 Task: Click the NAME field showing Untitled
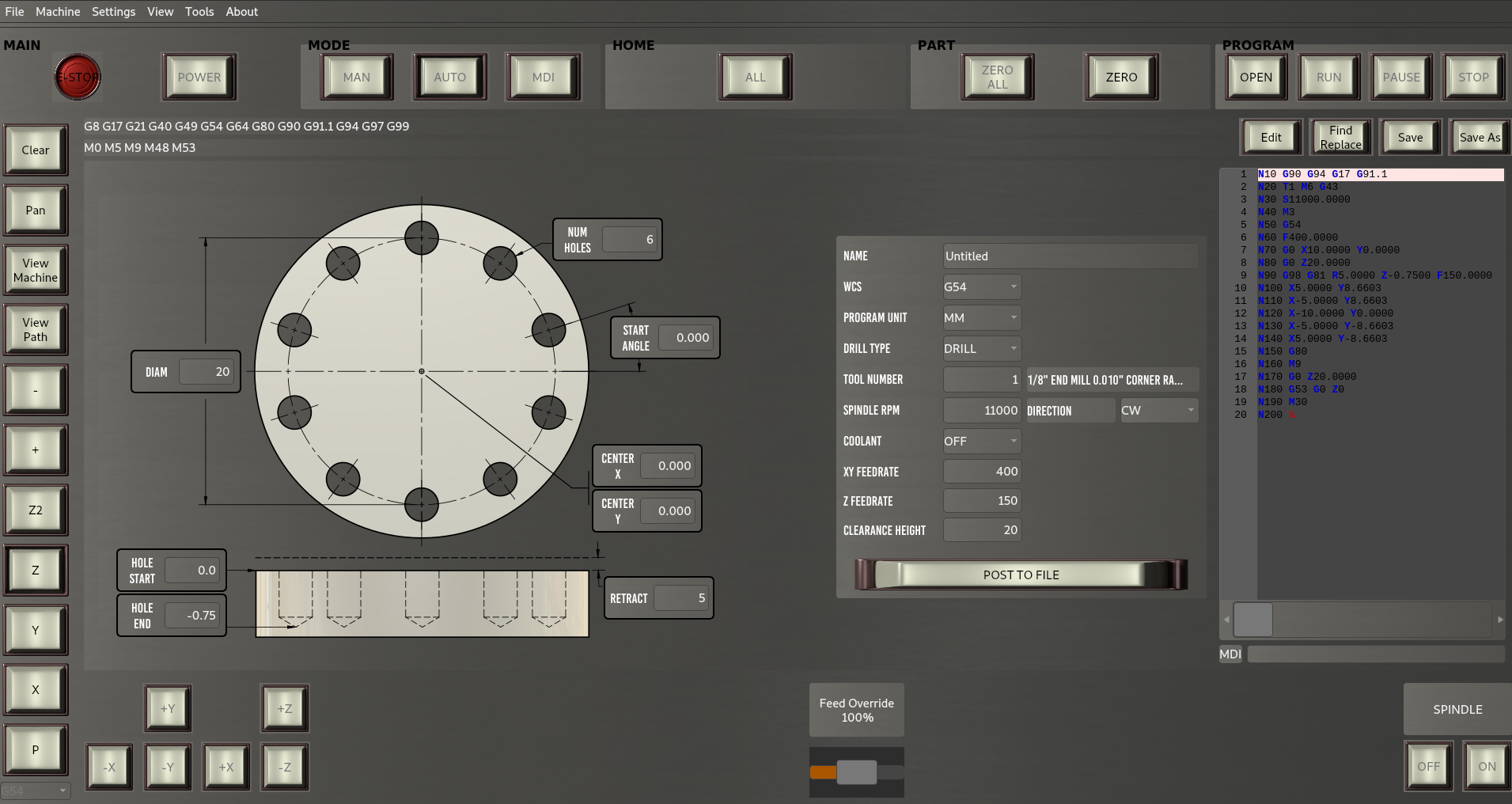click(x=1071, y=256)
